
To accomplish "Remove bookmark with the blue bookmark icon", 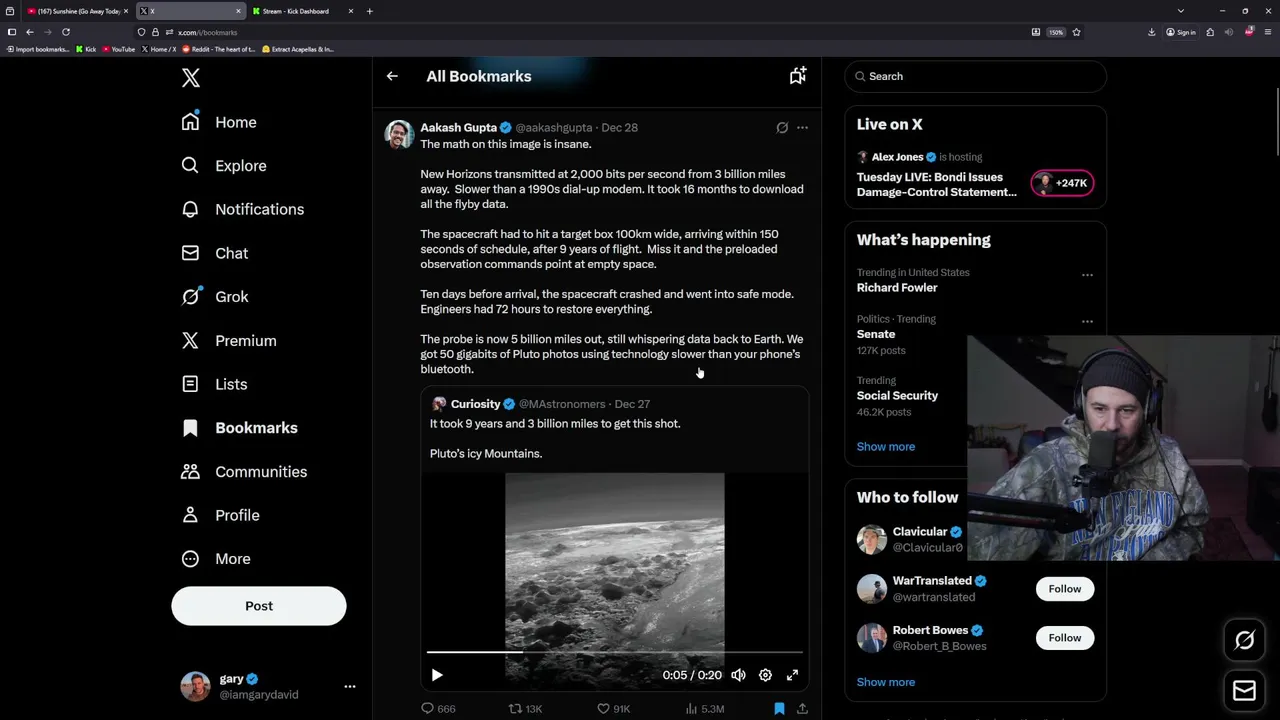I will (x=779, y=708).
